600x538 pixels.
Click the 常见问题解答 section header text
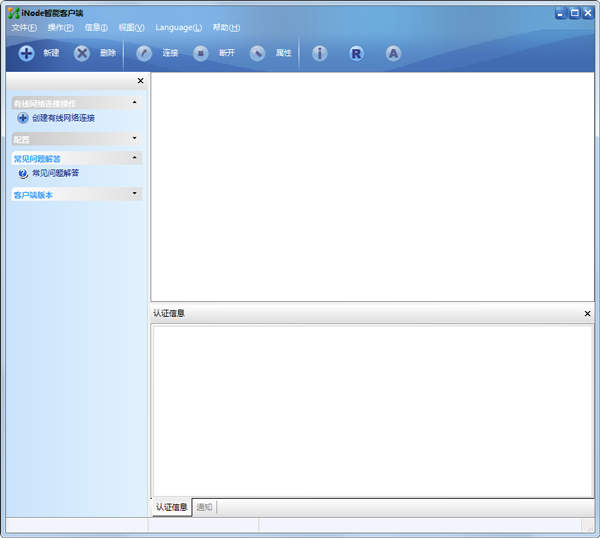[37, 159]
